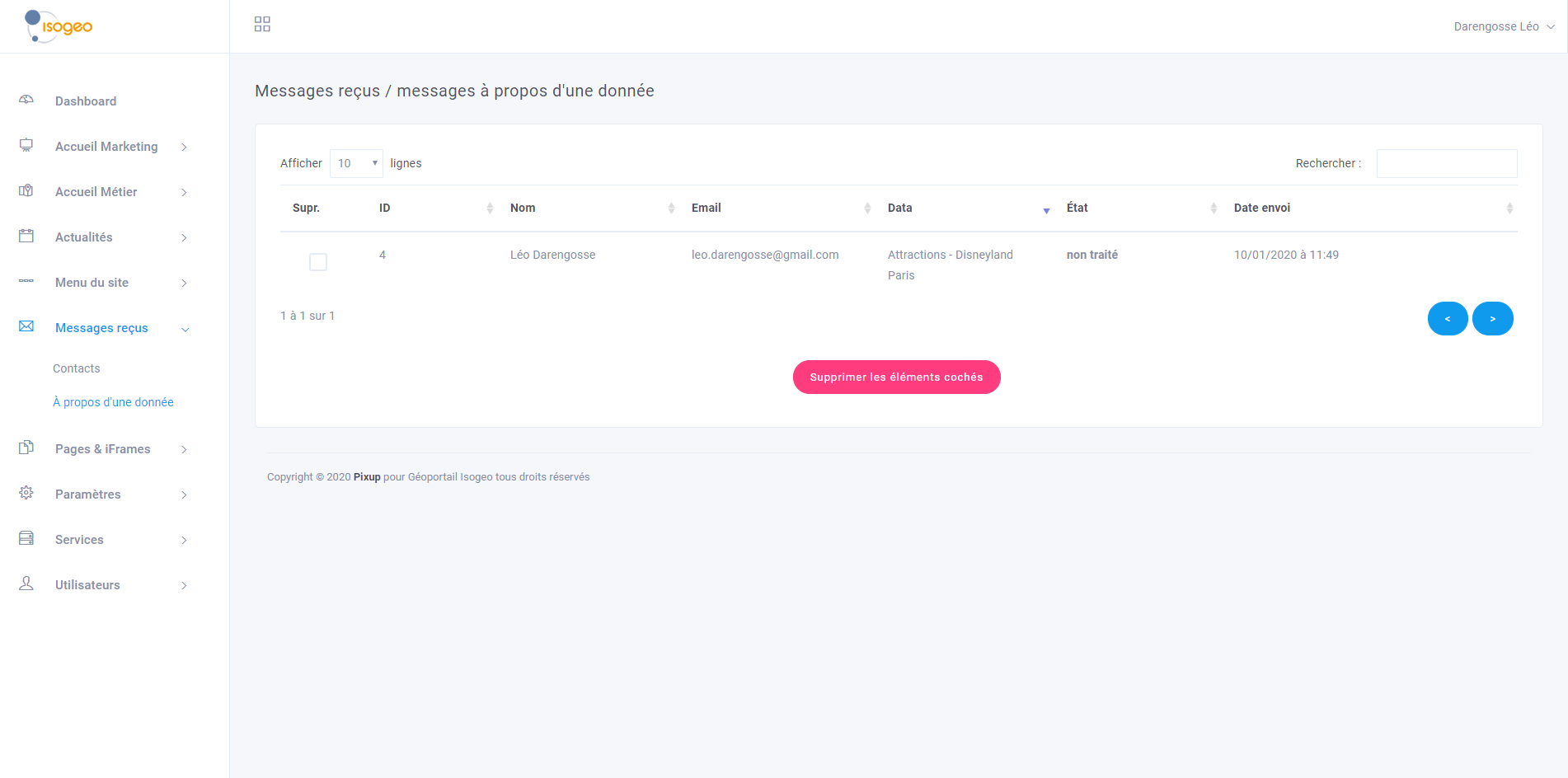Click Attractions - Disneyland Paris data cell

951,265
